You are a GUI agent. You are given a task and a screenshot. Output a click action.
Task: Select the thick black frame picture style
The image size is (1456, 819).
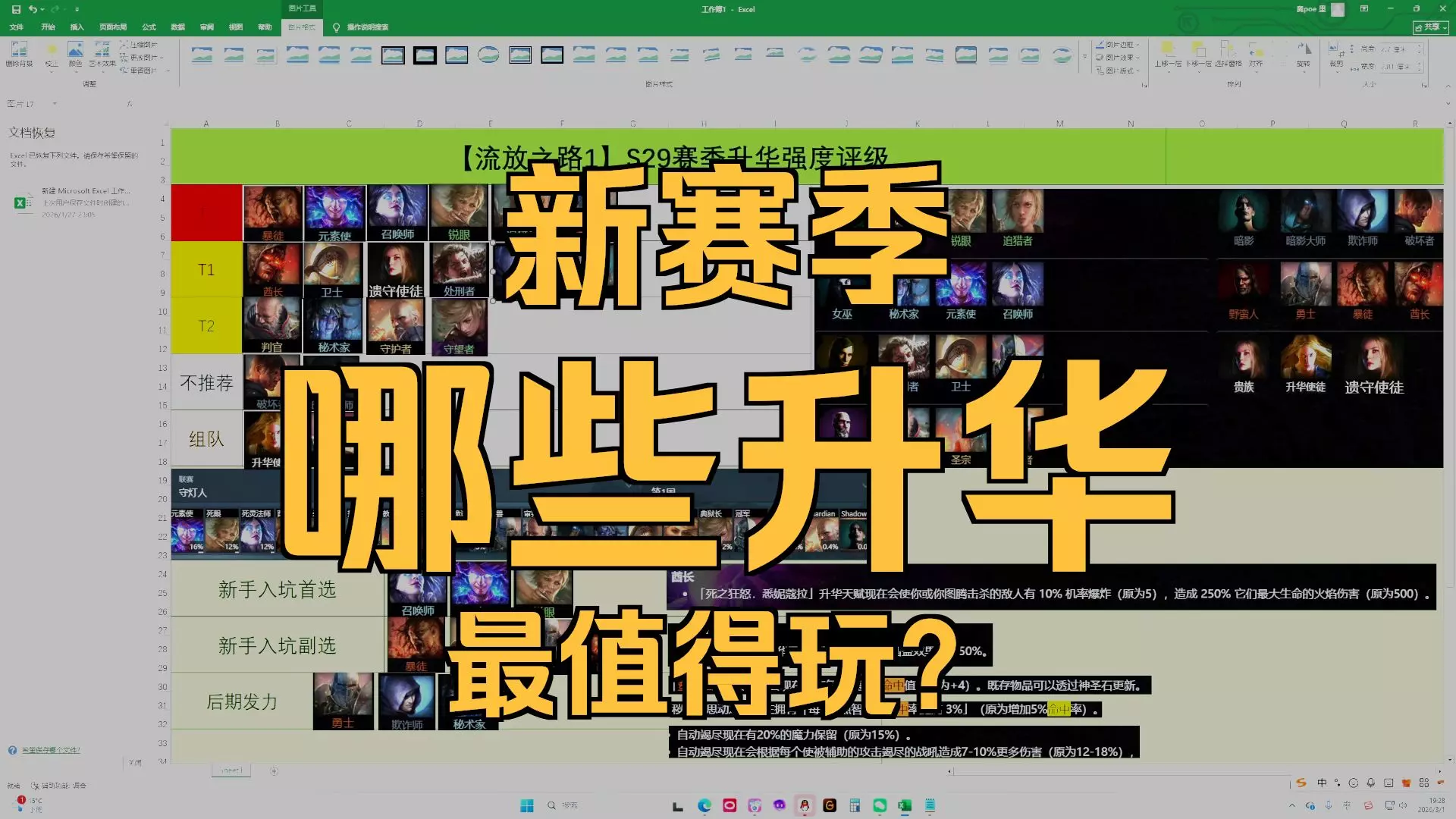coord(425,55)
